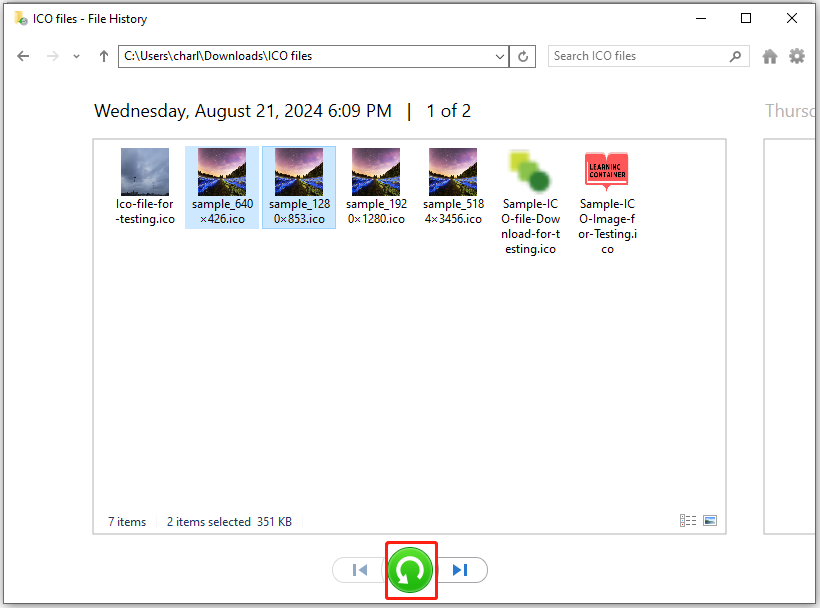Expand the address bar dropdown
Screen dimensions: 820x608
point(501,57)
